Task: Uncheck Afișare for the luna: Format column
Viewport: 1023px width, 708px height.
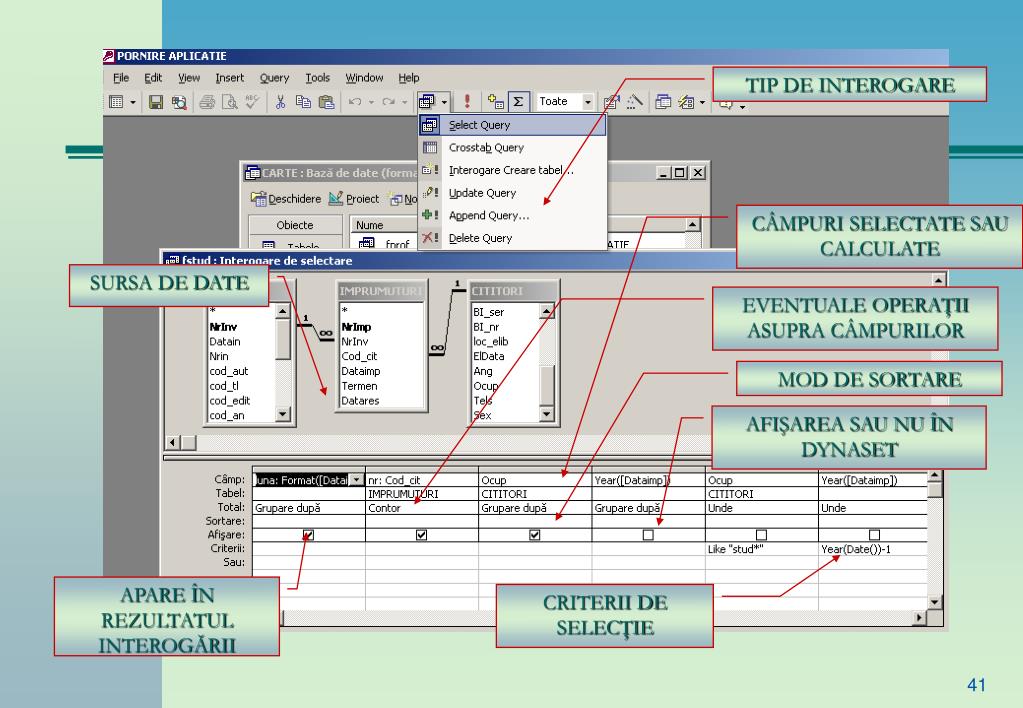Action: point(309,535)
